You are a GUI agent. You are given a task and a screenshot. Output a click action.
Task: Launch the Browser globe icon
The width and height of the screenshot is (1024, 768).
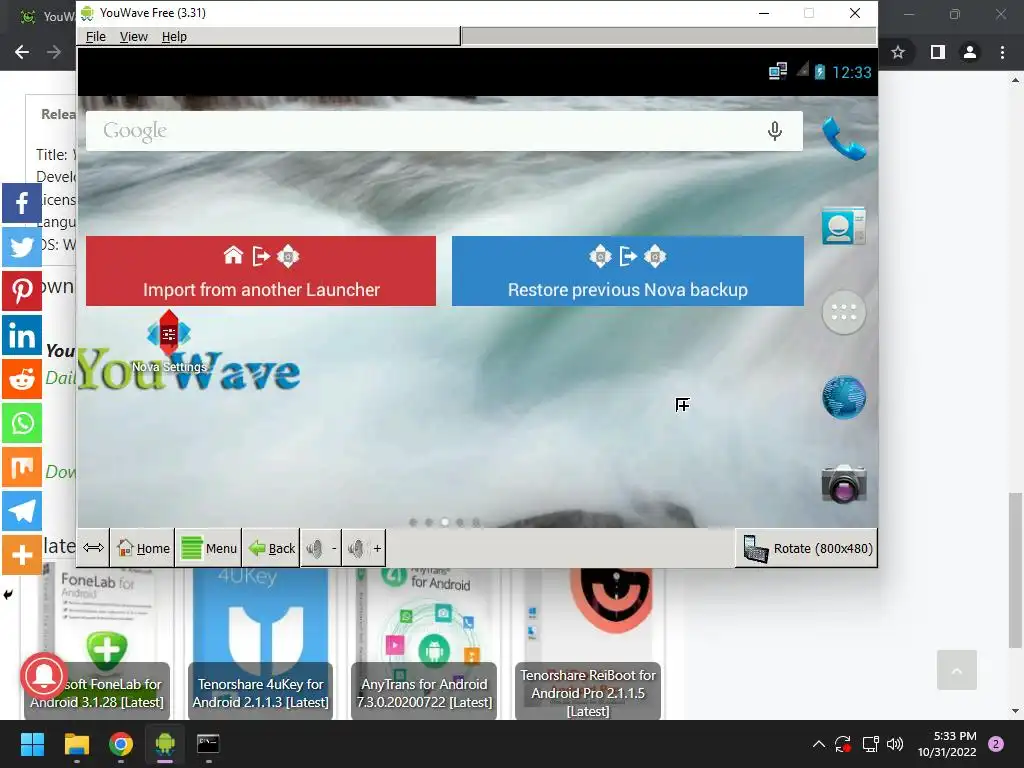tap(844, 397)
